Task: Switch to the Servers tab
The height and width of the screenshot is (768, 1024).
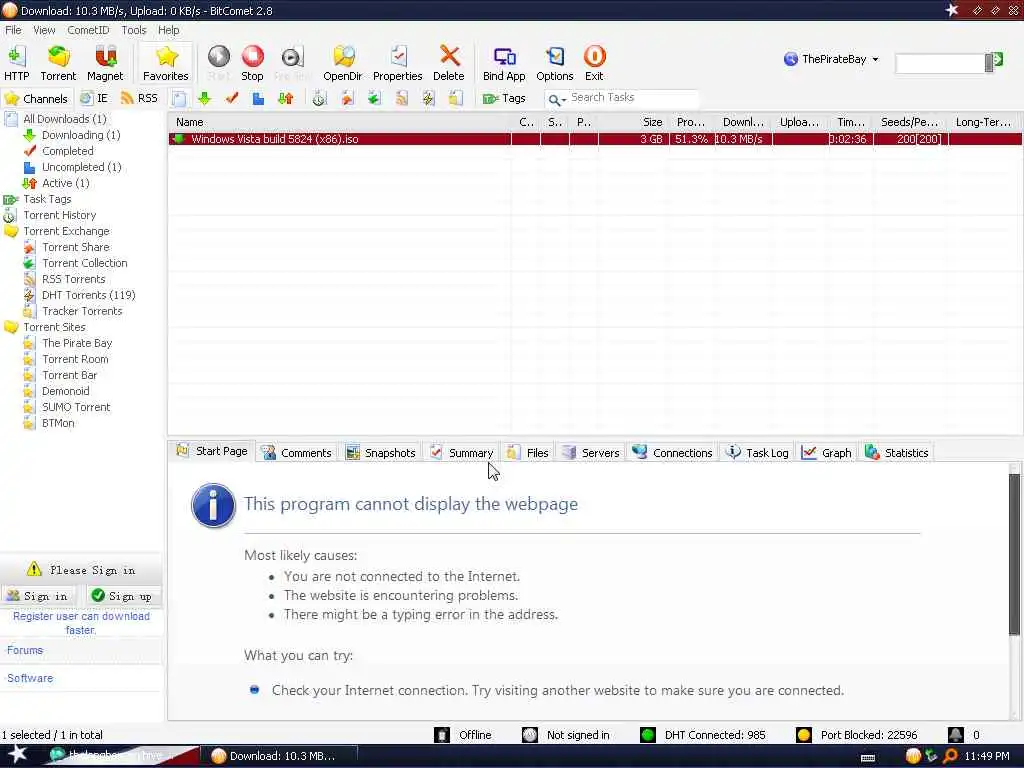Action: pos(591,453)
